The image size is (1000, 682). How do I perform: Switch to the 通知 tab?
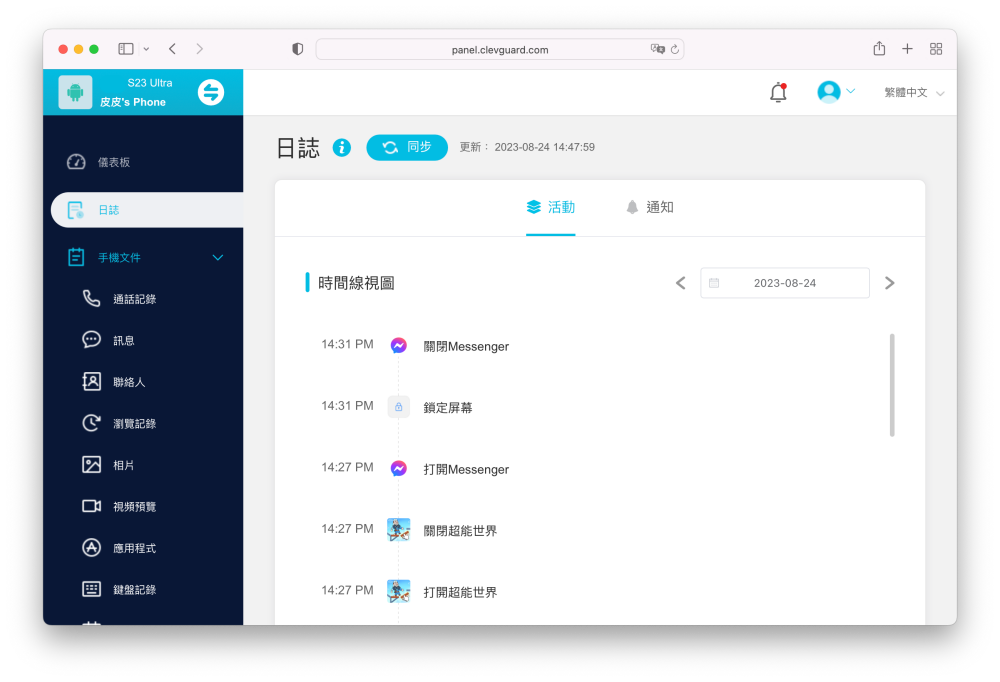point(650,207)
